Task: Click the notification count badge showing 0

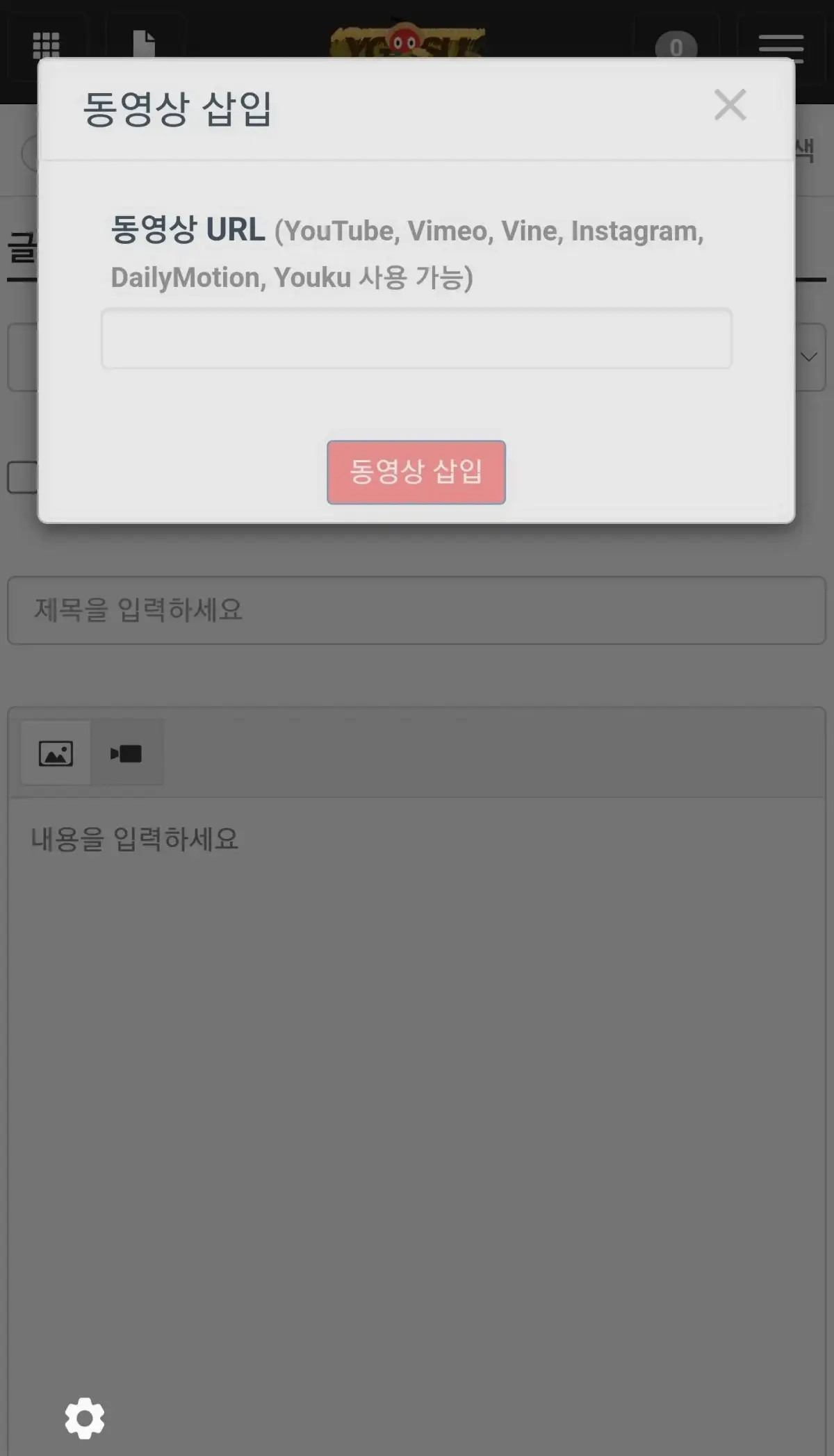Action: coord(676,46)
